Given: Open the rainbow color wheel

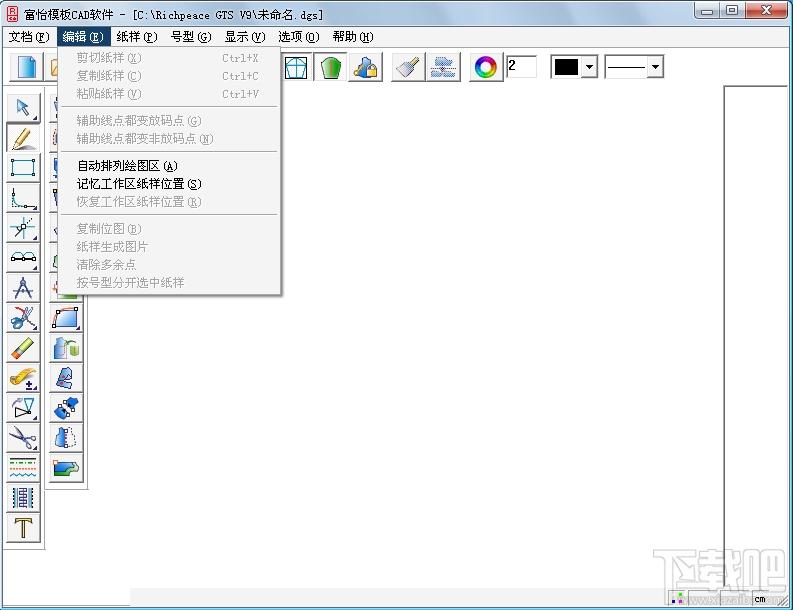Looking at the screenshot, I should click(x=486, y=67).
